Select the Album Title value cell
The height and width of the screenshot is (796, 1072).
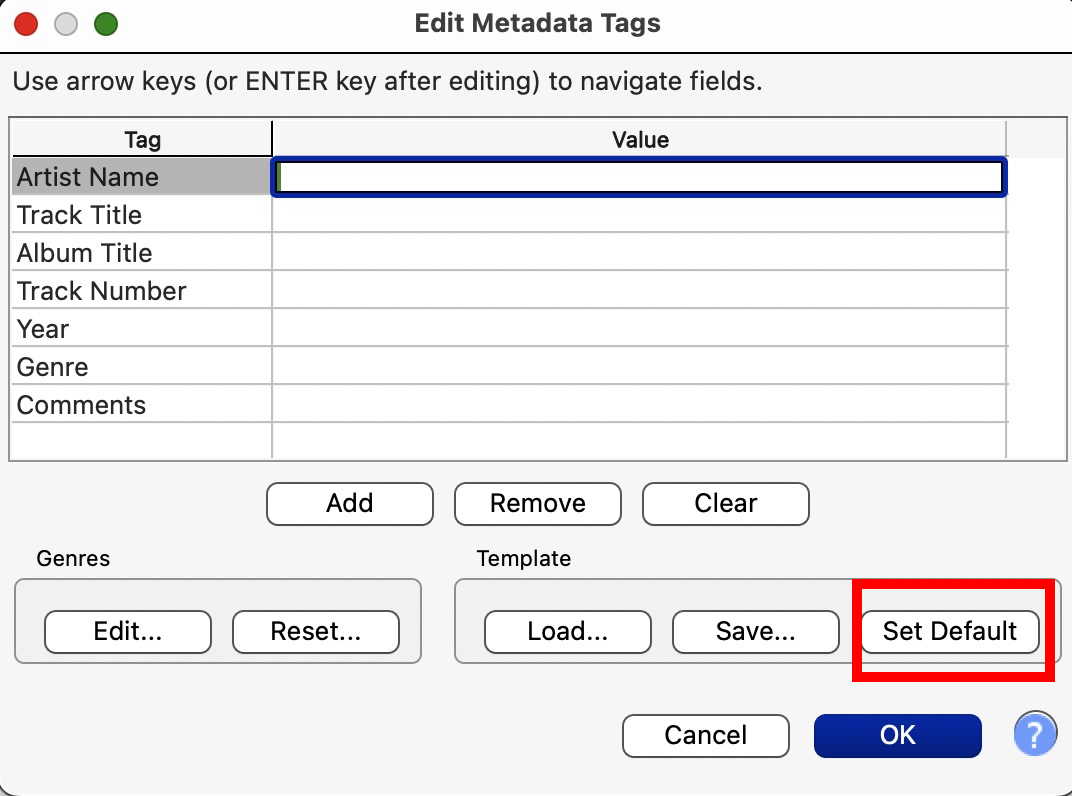(x=638, y=253)
